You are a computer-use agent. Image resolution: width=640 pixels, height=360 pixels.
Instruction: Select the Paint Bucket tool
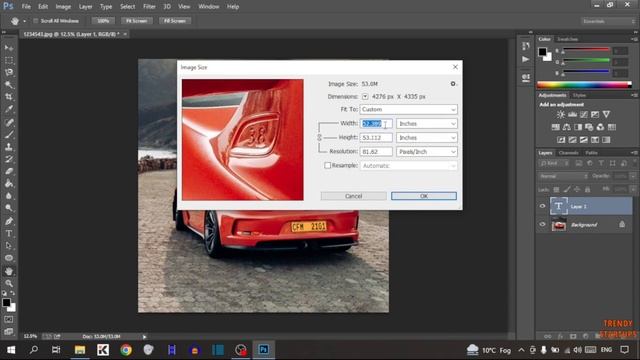pyautogui.click(x=9, y=184)
